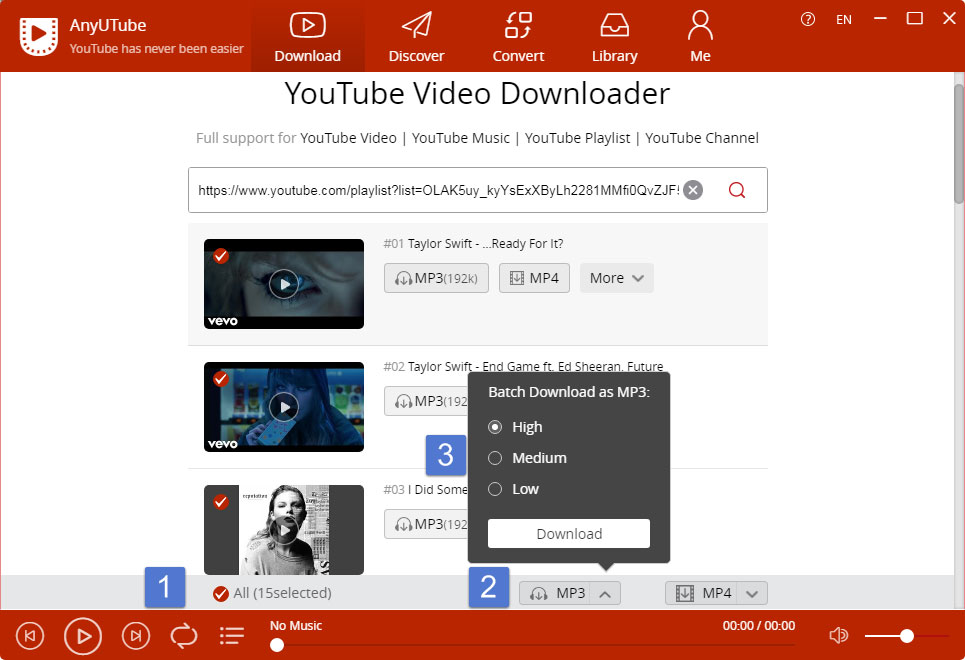Click the vertical scrollbar
Screen dimensions: 965x660
pos(959,143)
